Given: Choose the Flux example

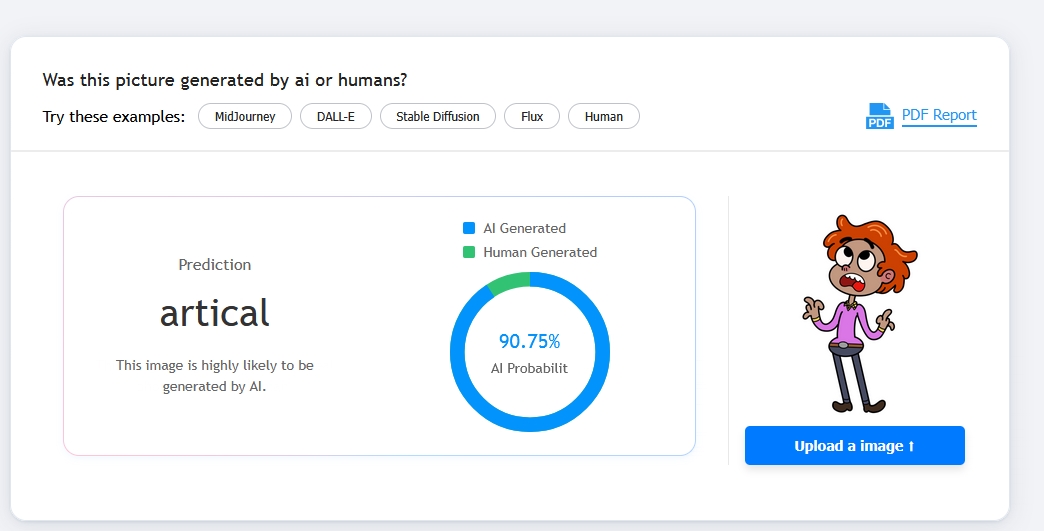Looking at the screenshot, I should click(532, 116).
